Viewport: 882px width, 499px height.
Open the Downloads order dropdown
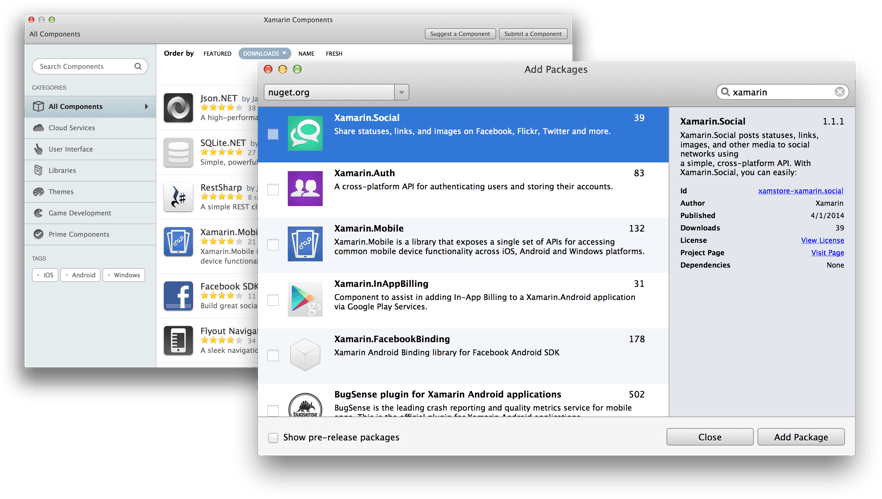(x=265, y=54)
